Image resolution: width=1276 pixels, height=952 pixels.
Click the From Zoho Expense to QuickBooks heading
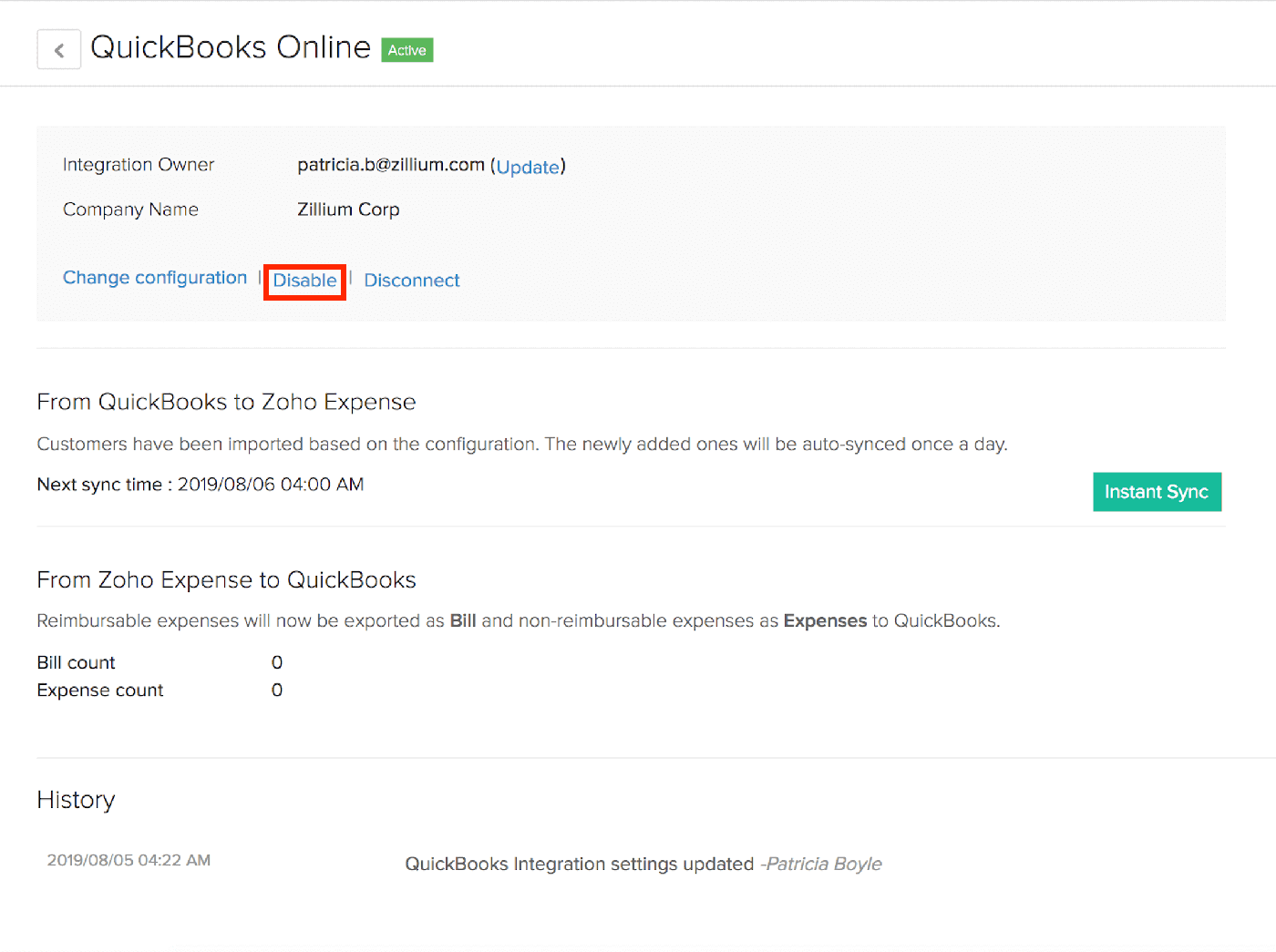pos(226,580)
